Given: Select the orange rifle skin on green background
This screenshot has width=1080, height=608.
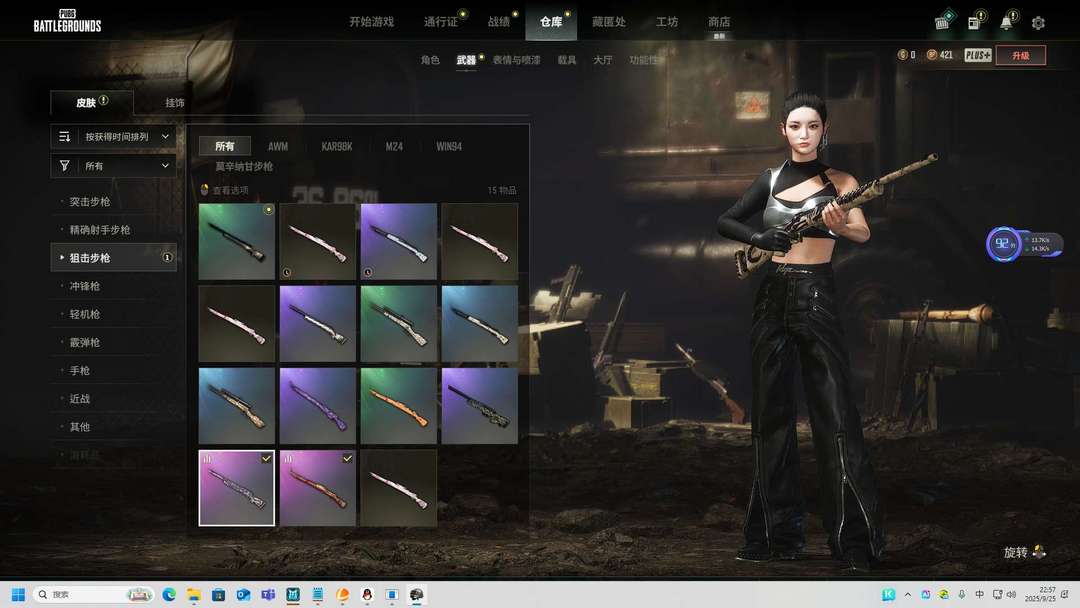Looking at the screenshot, I should coord(399,406).
